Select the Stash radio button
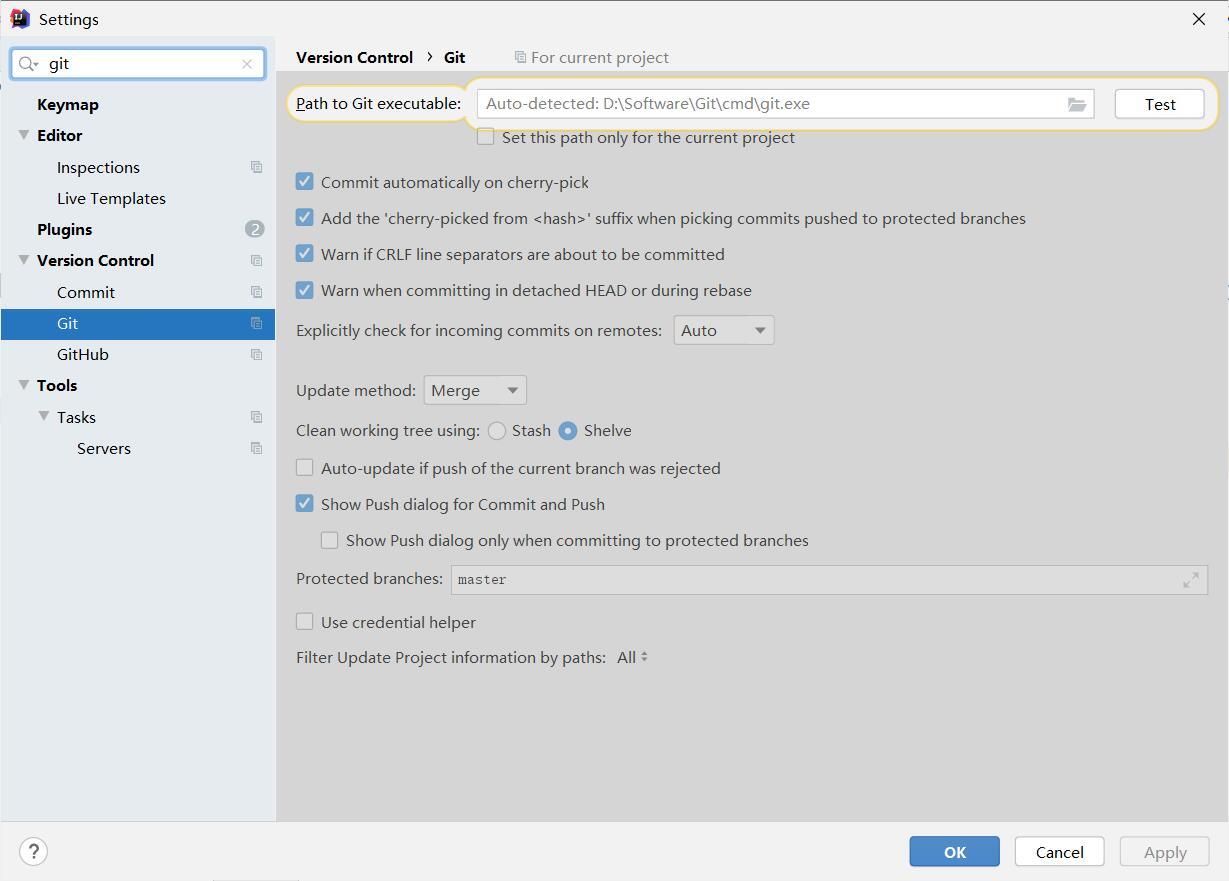Viewport: 1229px width, 881px height. pos(497,431)
